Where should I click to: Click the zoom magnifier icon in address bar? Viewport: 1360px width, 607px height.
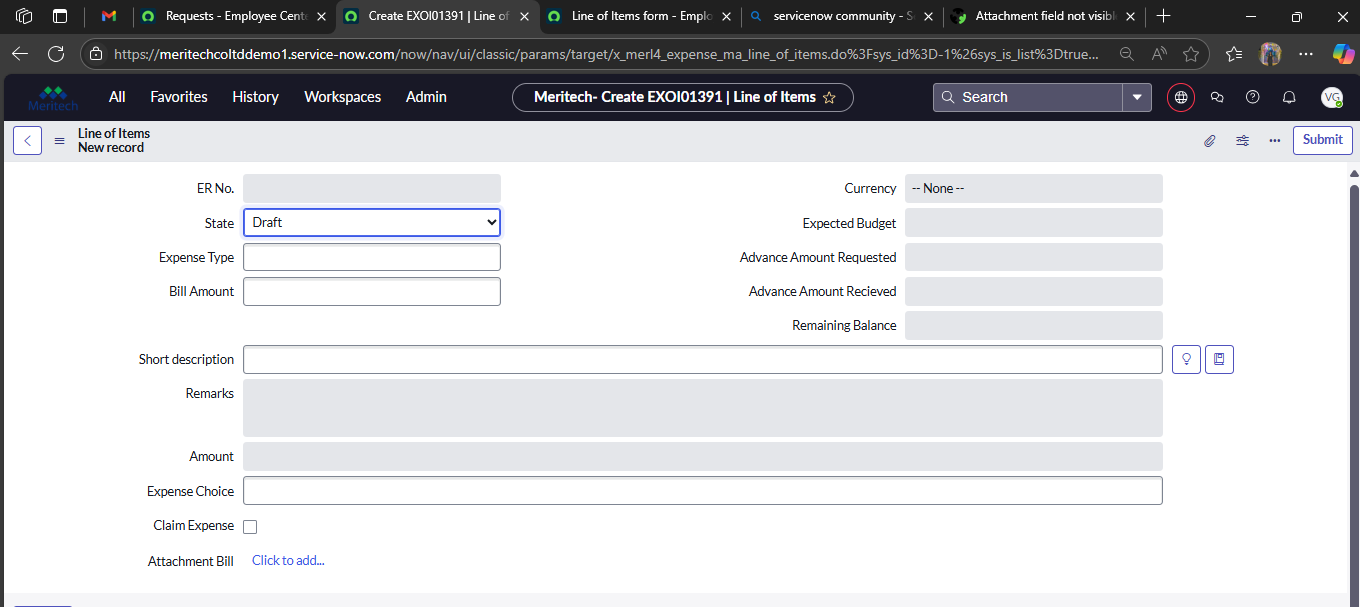pyautogui.click(x=1126, y=54)
